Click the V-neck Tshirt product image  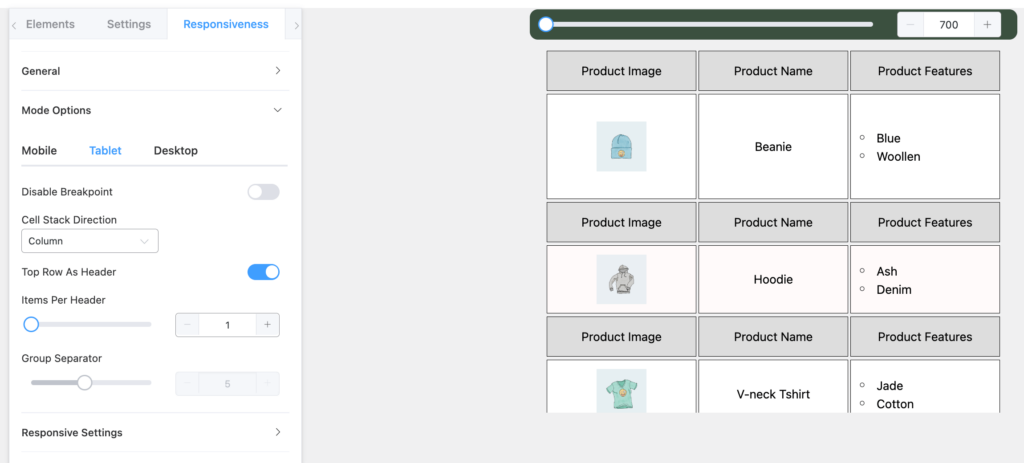pyautogui.click(x=621, y=391)
